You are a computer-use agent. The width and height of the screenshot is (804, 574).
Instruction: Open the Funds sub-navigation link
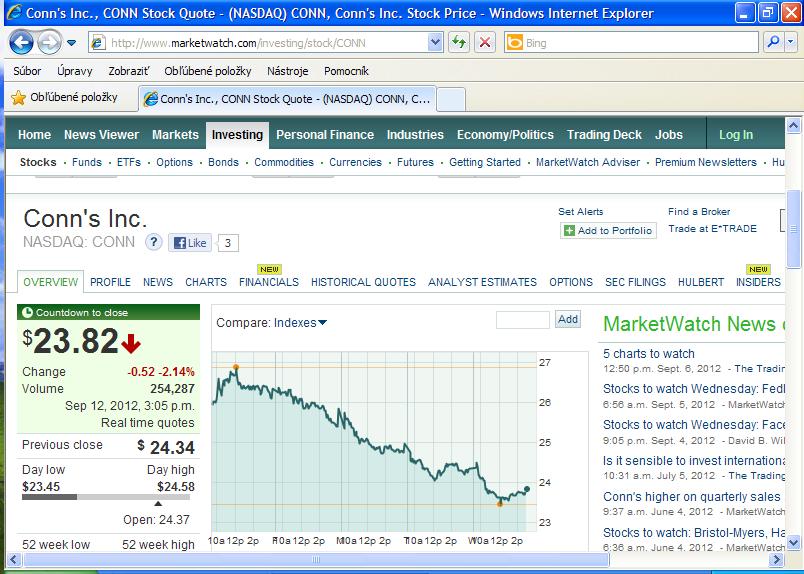(x=87, y=162)
